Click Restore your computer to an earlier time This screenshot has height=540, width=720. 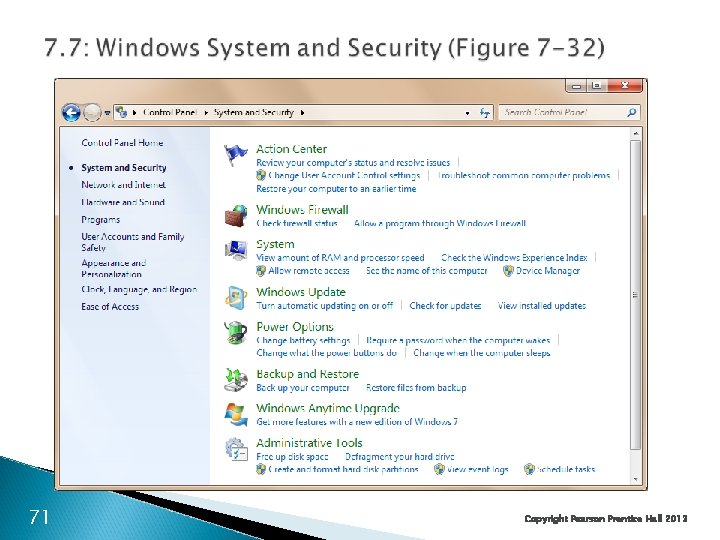point(336,189)
